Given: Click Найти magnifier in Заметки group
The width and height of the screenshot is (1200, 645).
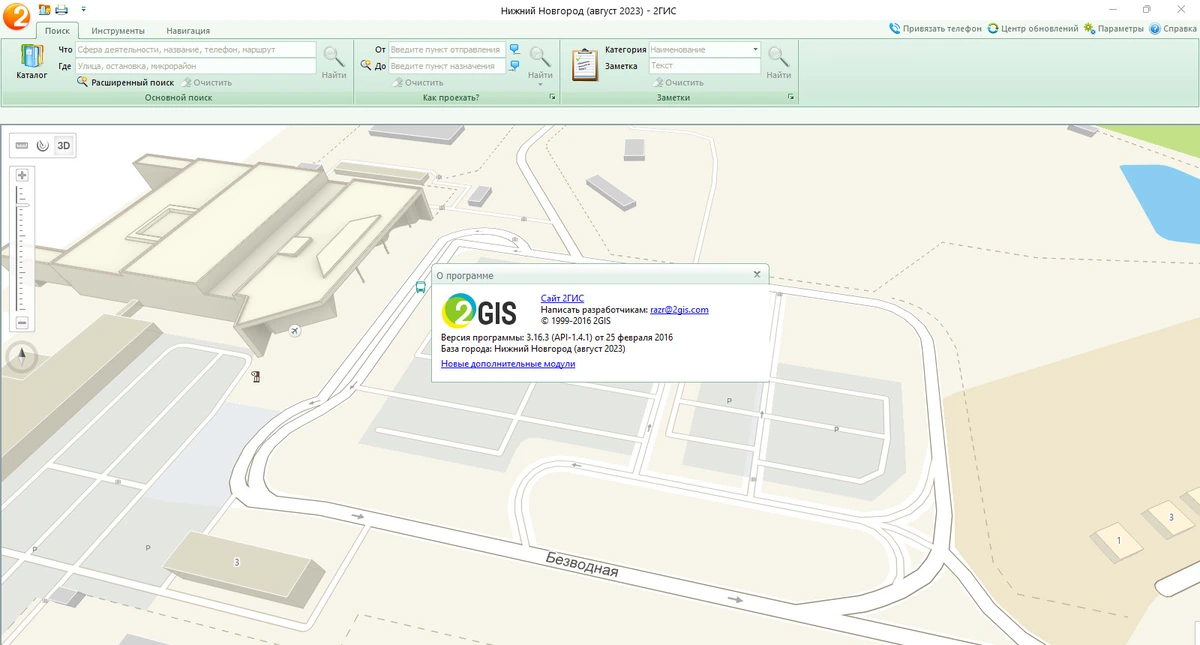Looking at the screenshot, I should pos(778,62).
